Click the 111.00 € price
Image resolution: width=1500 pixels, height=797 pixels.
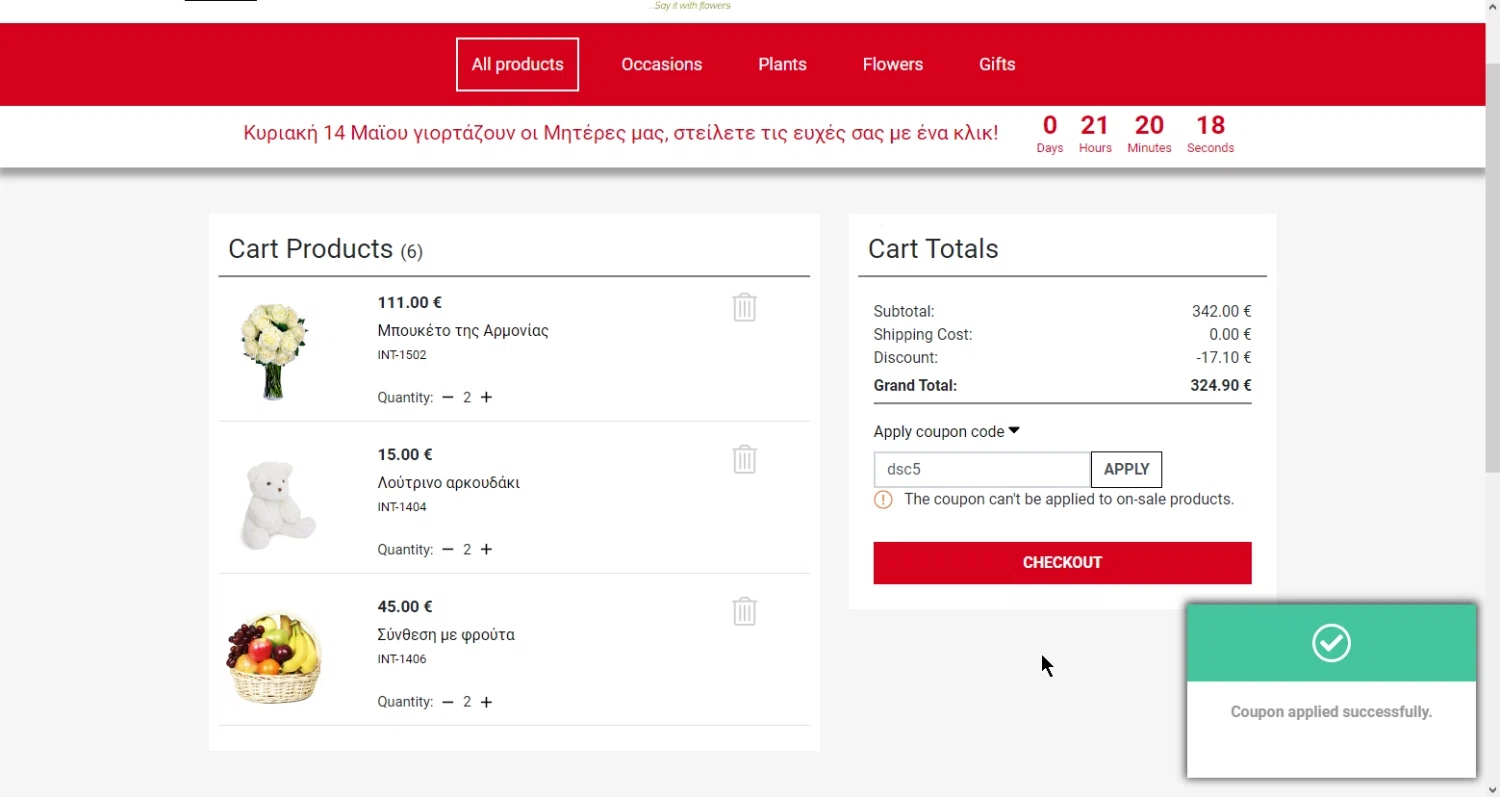point(410,303)
